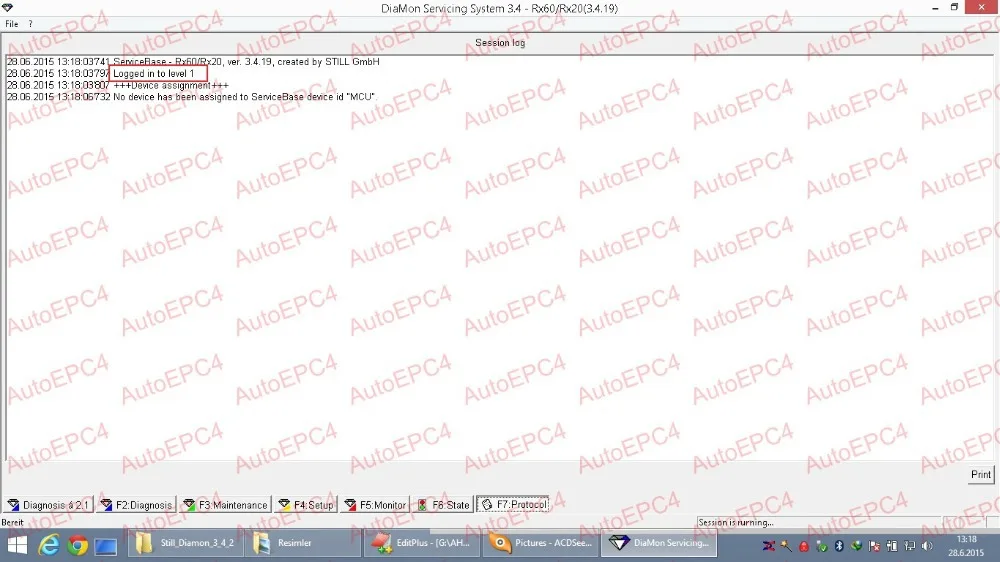Click the DiaMon diamond icon in title bar
The height and width of the screenshot is (562, 1000).
pos(8,8)
